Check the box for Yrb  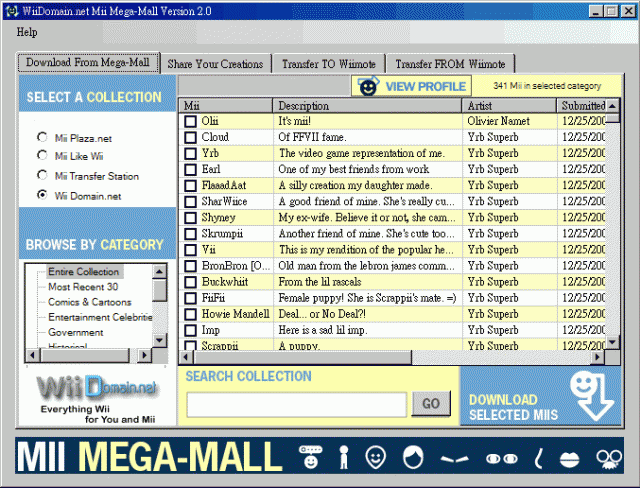click(190, 153)
